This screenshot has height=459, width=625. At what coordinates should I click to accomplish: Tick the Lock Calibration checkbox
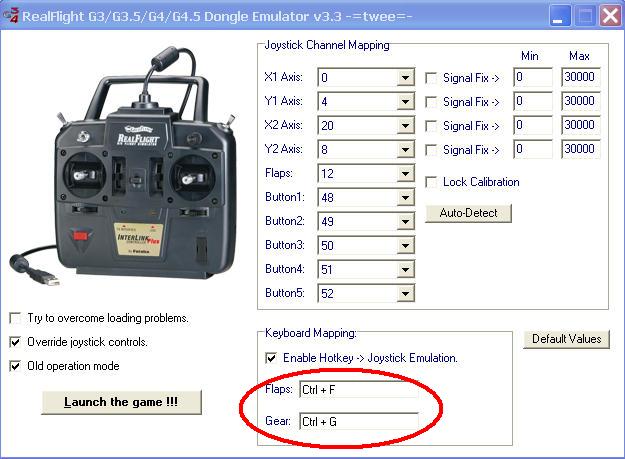[431, 182]
